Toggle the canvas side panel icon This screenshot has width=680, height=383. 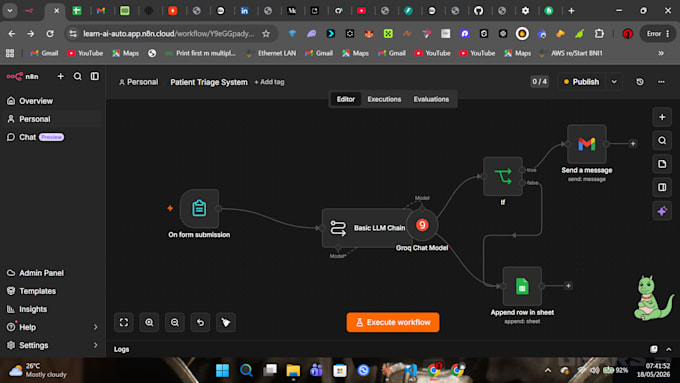click(662, 187)
